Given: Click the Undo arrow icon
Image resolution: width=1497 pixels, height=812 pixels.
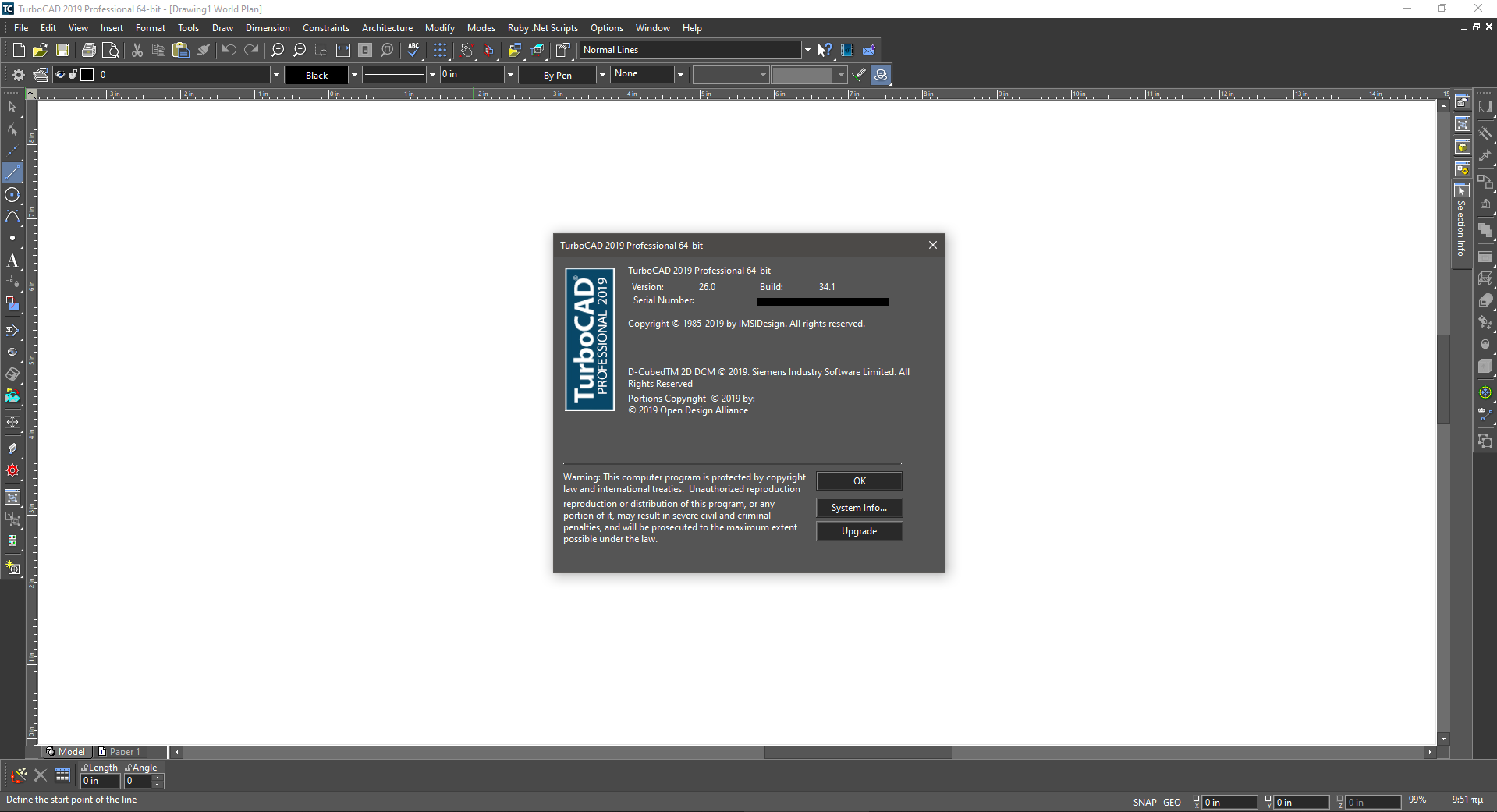Looking at the screenshot, I should [x=229, y=50].
